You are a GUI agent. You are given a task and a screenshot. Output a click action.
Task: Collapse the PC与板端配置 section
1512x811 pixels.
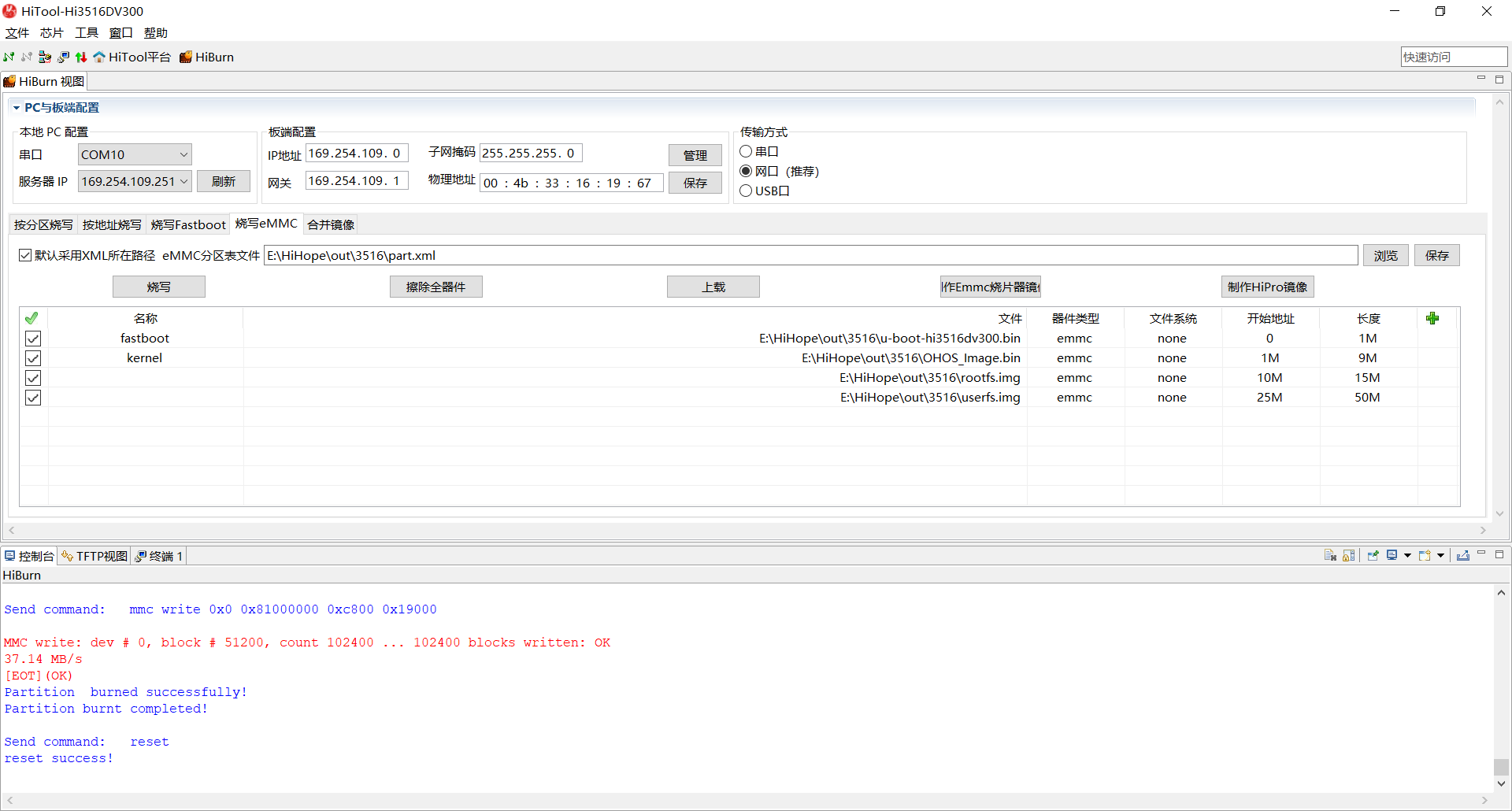click(x=16, y=108)
